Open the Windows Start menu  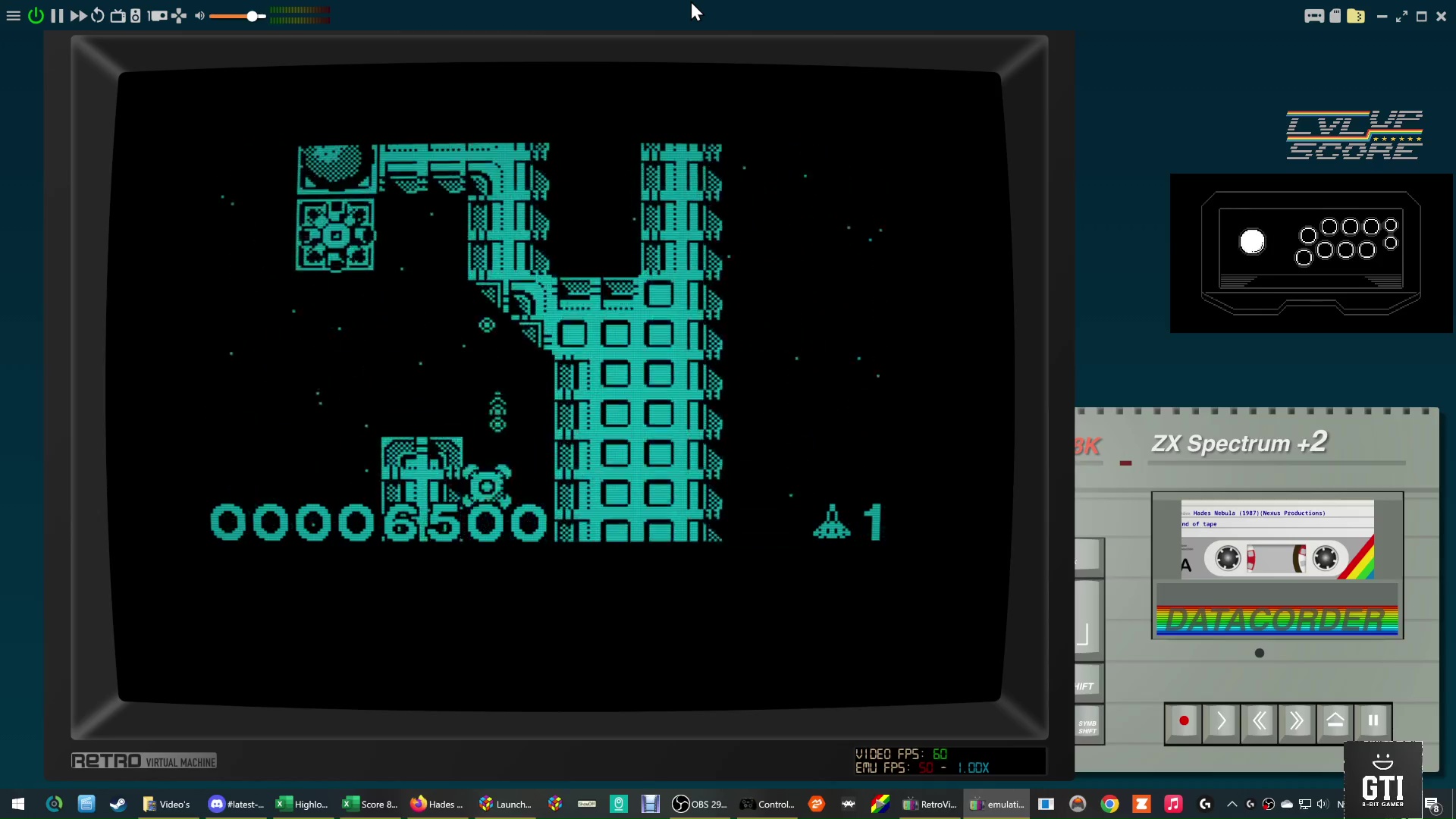point(18,804)
